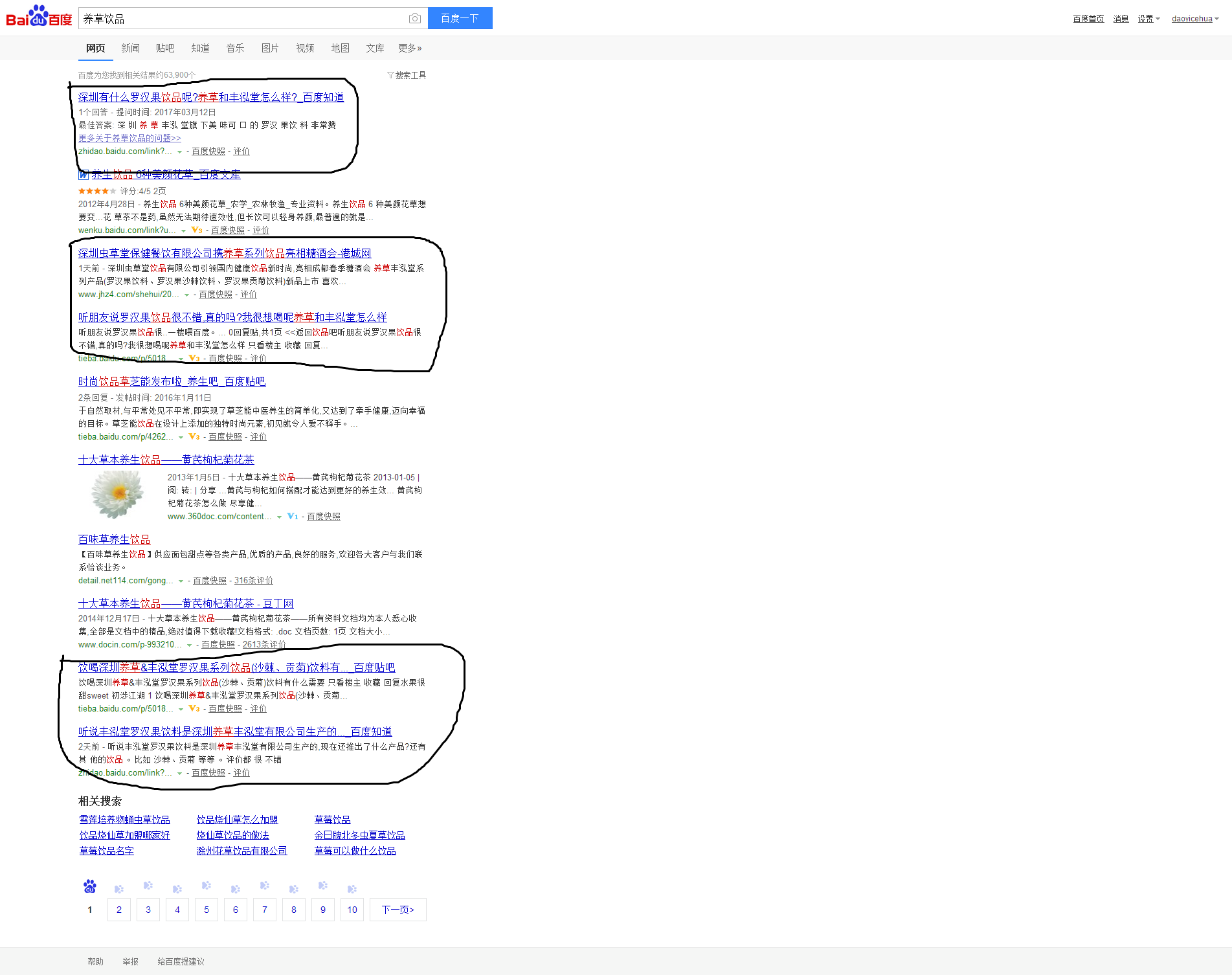Switch to the 视频 tab

(305, 48)
